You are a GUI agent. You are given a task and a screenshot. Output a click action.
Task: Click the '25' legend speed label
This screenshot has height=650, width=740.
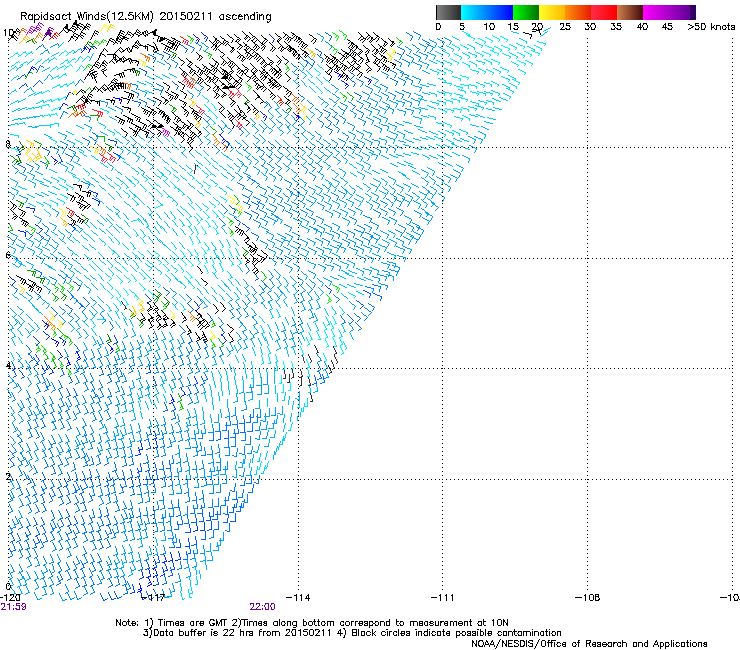point(565,27)
